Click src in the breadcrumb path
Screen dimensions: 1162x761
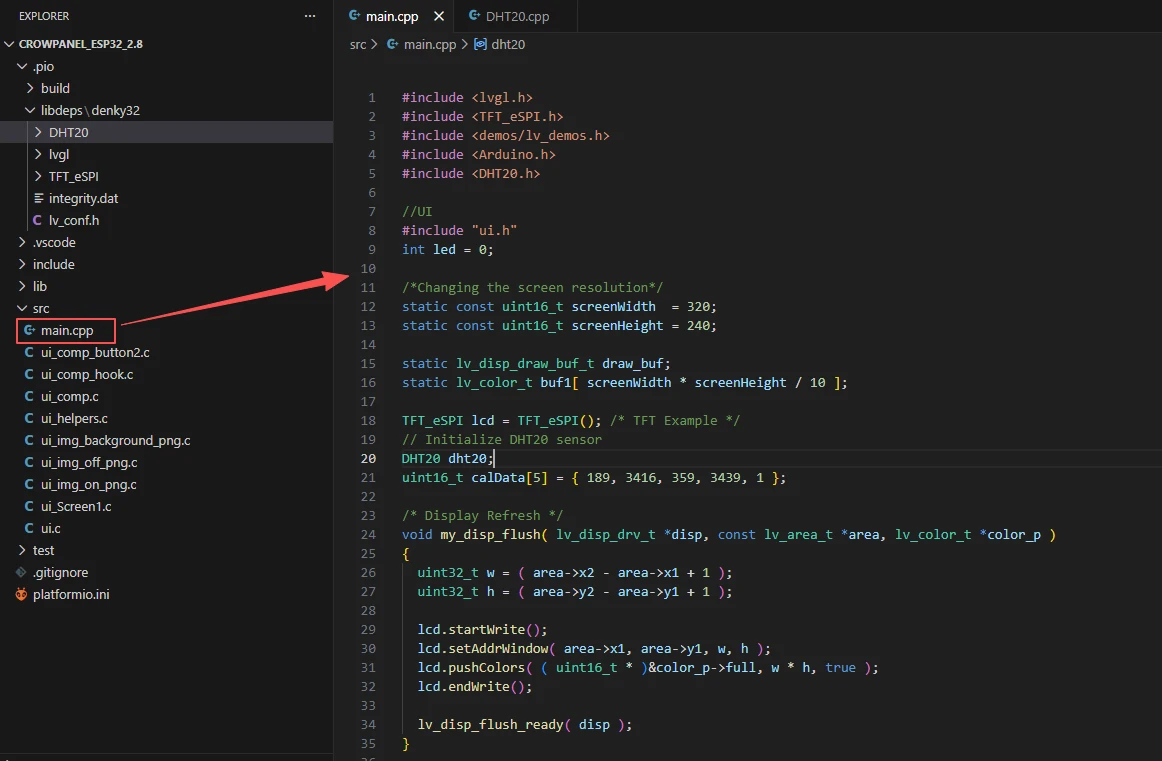(358, 45)
